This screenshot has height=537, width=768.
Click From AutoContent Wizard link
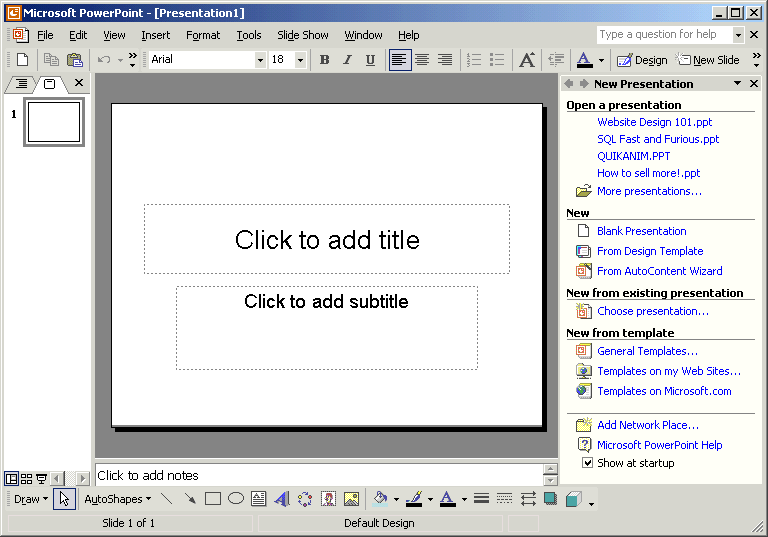tap(659, 271)
